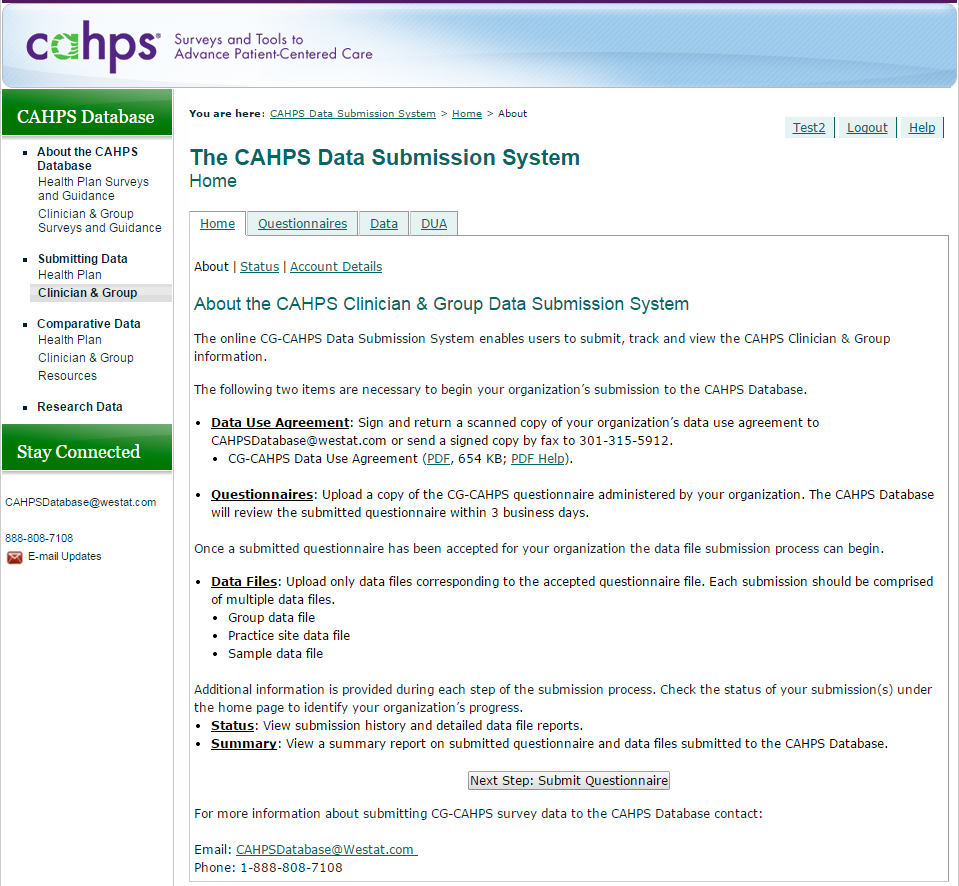Viewport: 959px width, 886px height.
Task: Click Next Step: Submit Questionnaire button
Action: pos(569,780)
